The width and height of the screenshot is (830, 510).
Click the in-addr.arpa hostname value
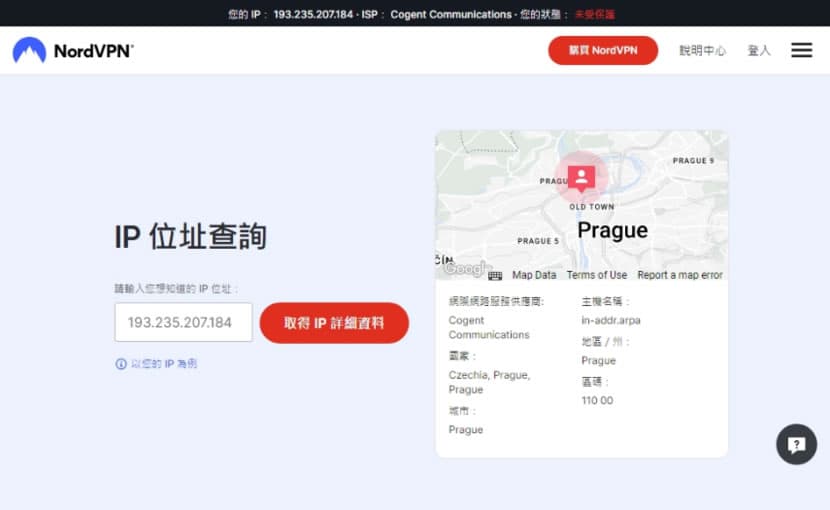[611, 320]
